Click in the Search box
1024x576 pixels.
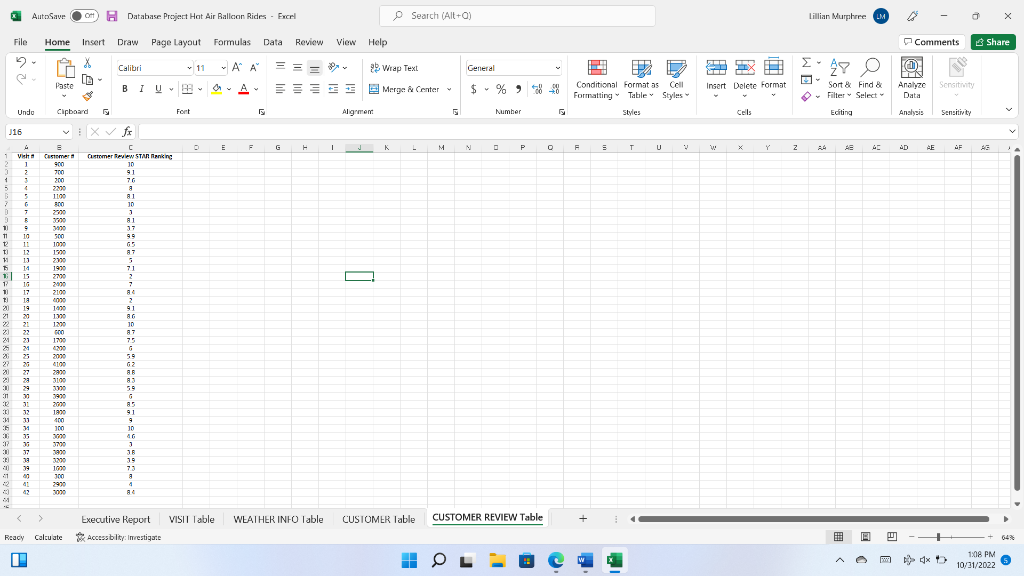pos(517,16)
